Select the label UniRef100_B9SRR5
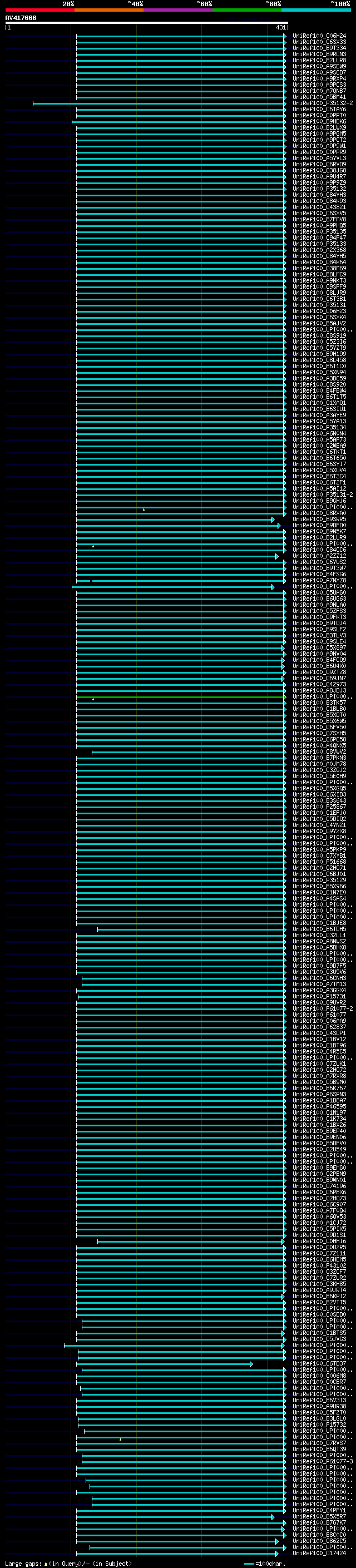Viewport: 356px width, 1568px height. [x=319, y=520]
